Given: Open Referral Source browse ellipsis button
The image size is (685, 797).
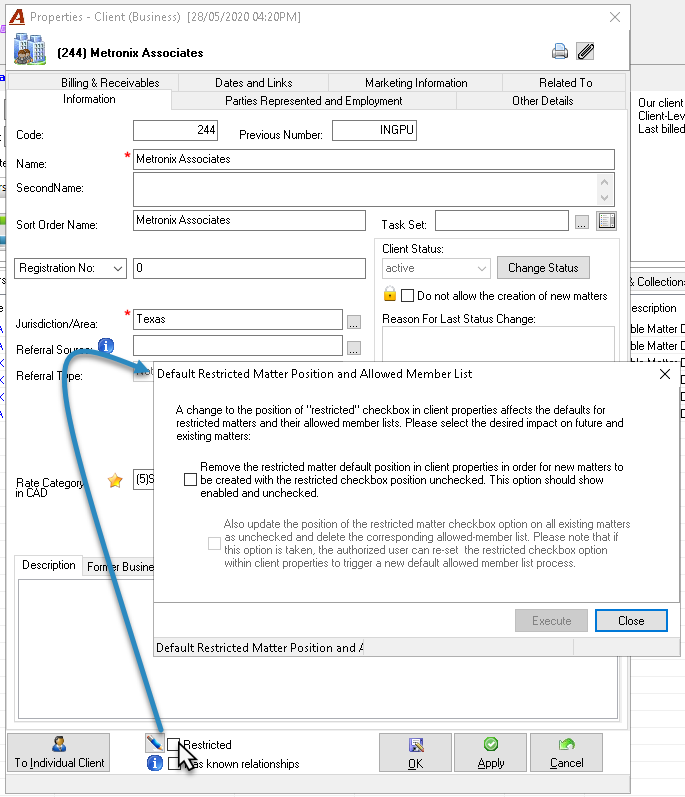Looking at the screenshot, I should point(354,348).
